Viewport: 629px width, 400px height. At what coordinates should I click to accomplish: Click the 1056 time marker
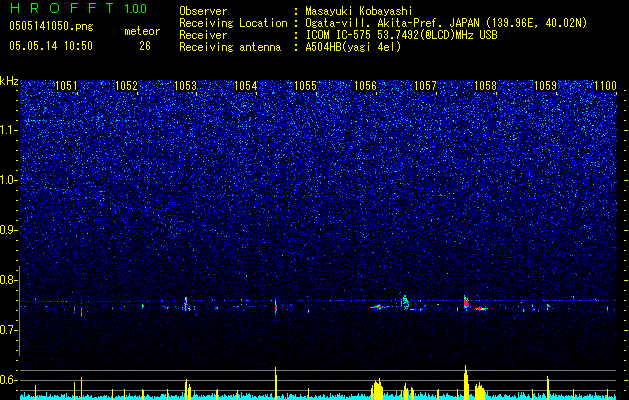365,86
